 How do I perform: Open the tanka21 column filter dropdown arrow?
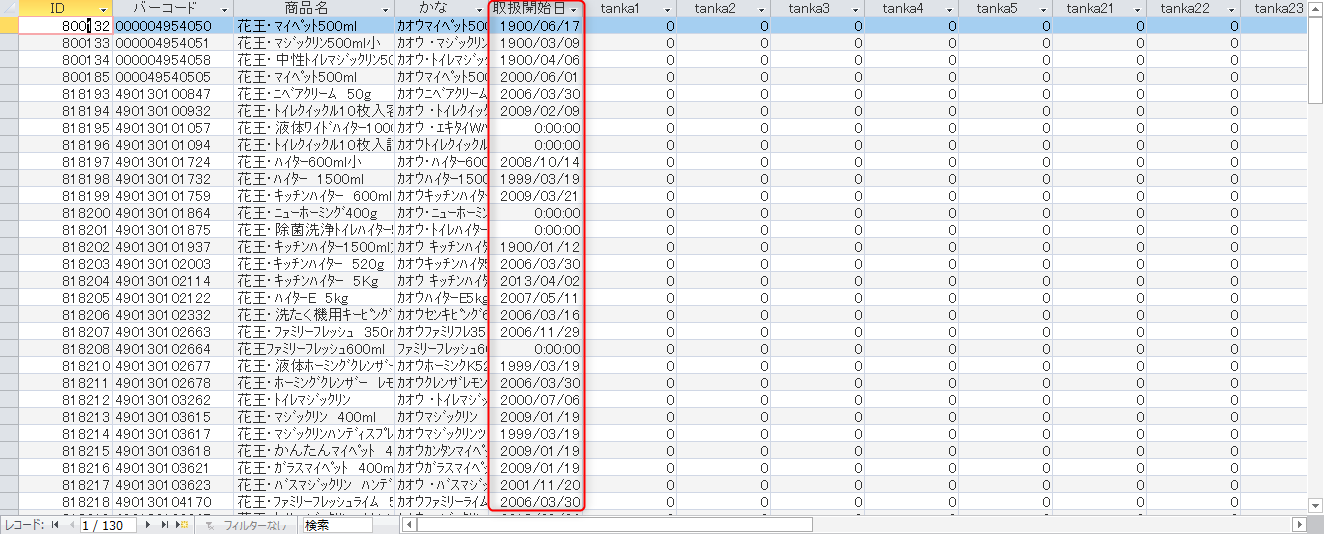pyautogui.click(x=1138, y=9)
